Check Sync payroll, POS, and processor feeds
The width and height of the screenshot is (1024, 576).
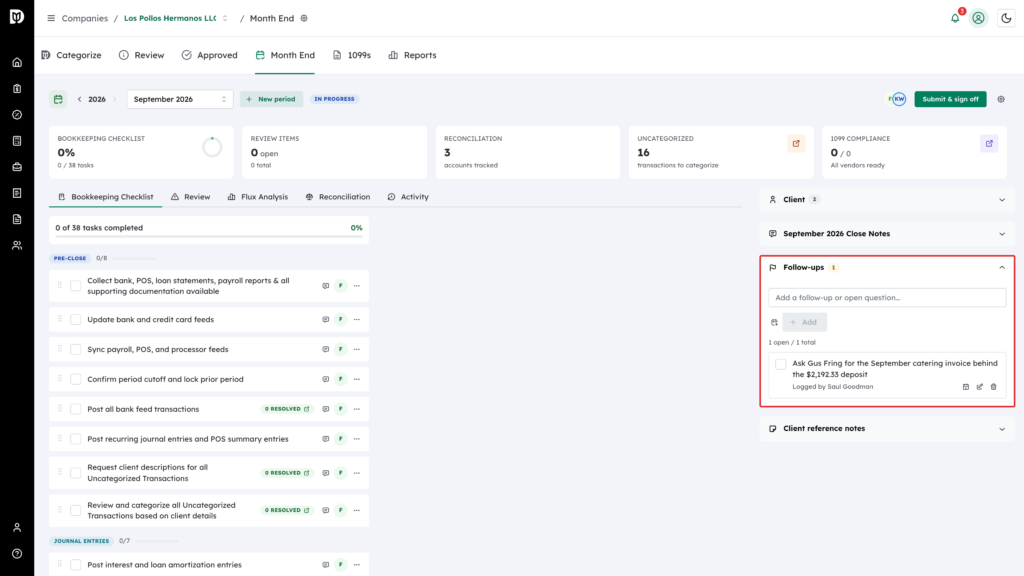coord(76,349)
